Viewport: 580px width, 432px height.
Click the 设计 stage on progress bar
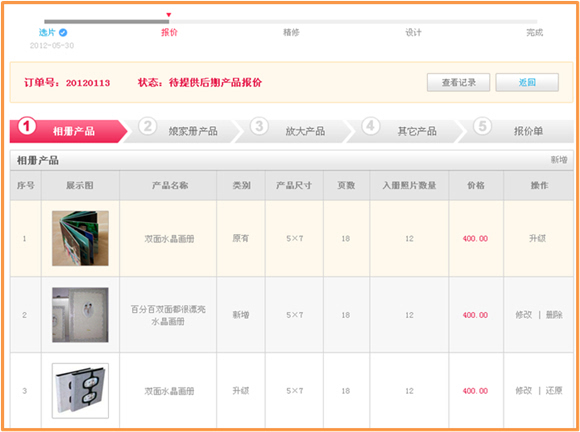(413, 33)
